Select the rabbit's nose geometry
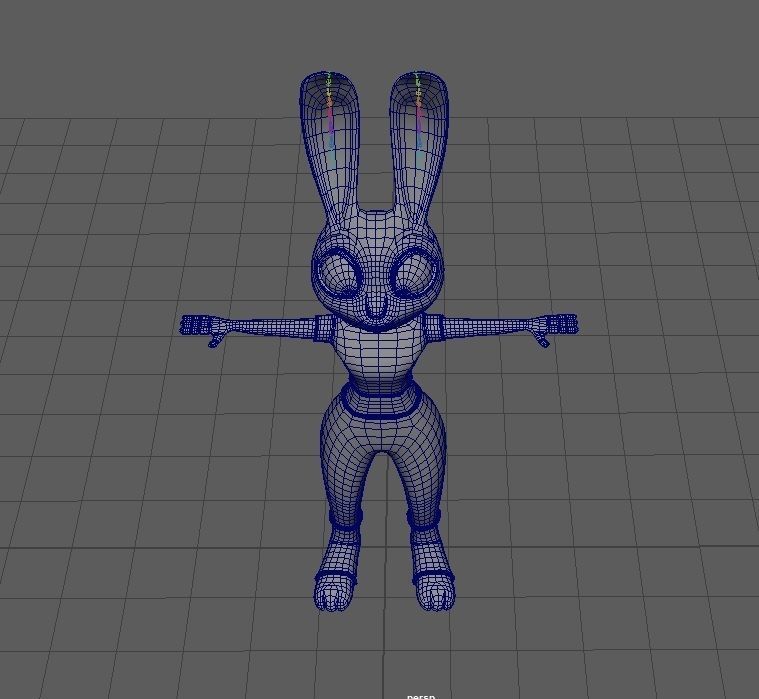Viewport: 759px width, 699px height. 377,307
